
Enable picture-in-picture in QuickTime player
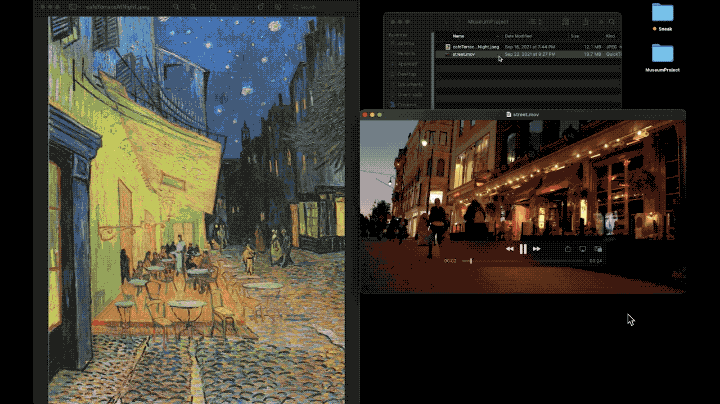coord(598,248)
